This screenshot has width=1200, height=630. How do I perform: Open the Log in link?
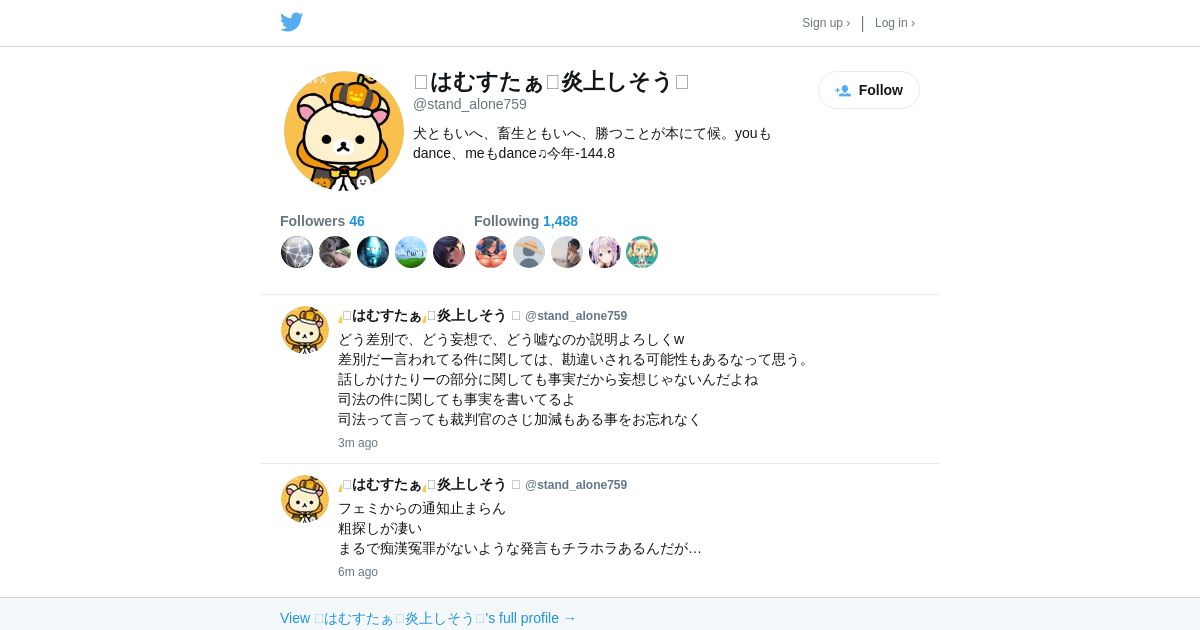click(x=895, y=23)
